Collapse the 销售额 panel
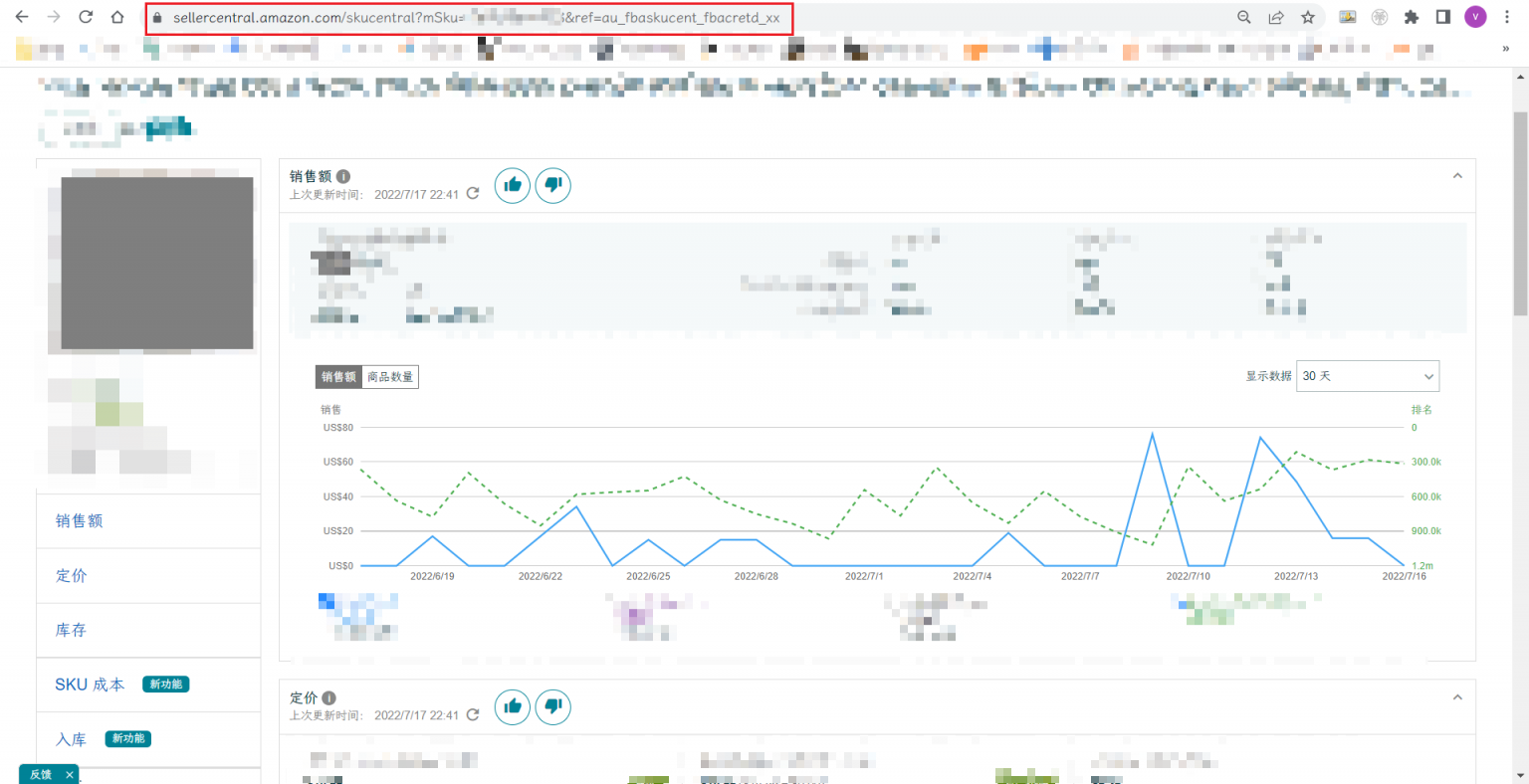The image size is (1529, 784). (1457, 176)
